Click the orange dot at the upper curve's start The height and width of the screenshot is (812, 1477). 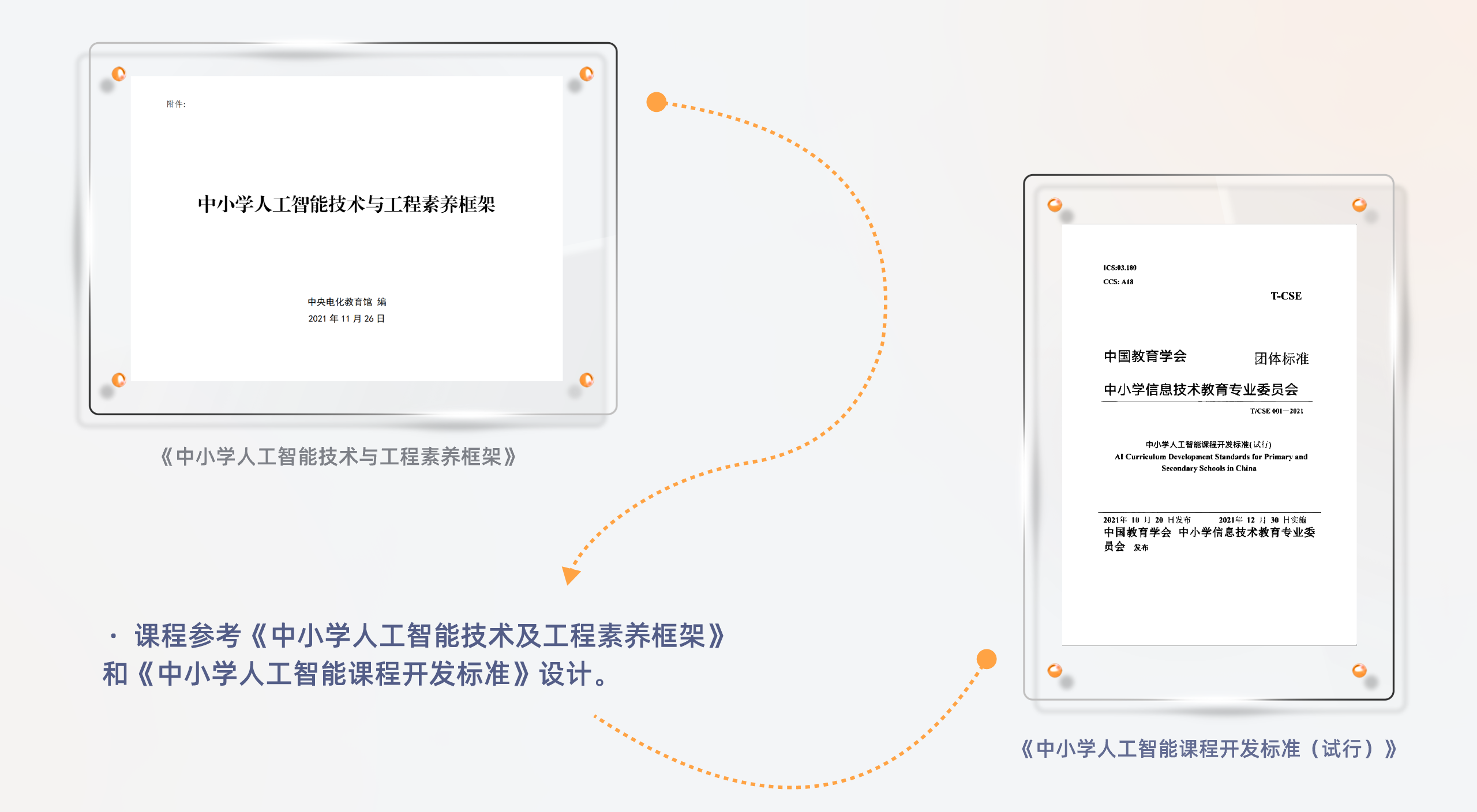point(657,102)
